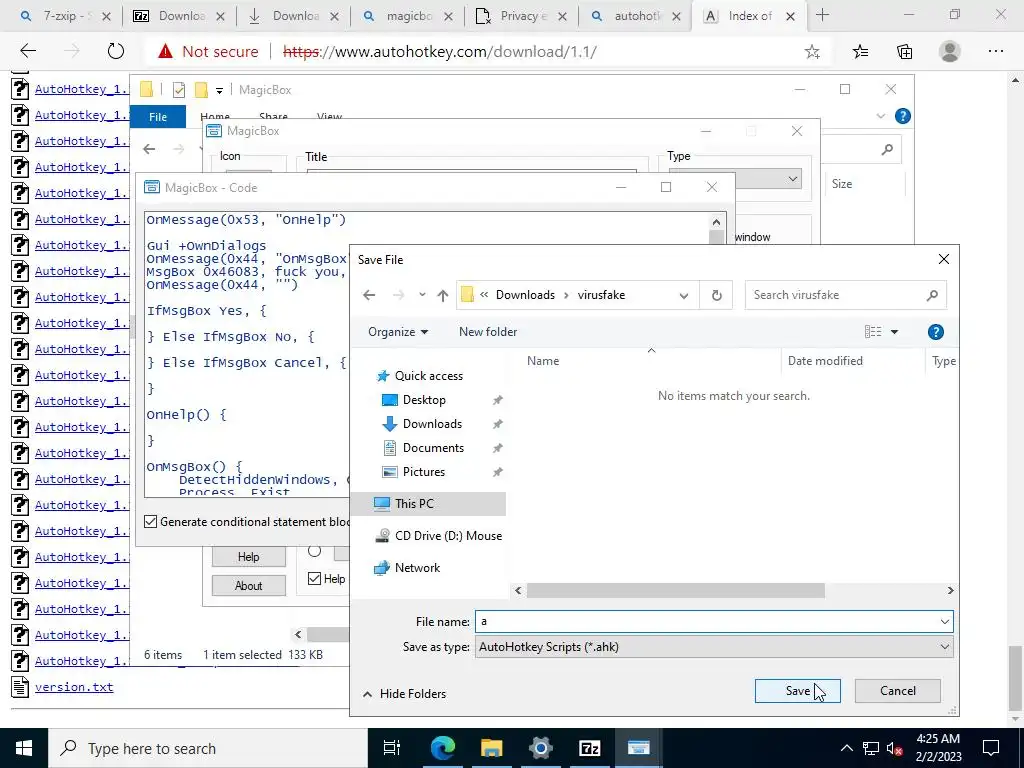The height and width of the screenshot is (768, 1024).
Task: Click the Explorer search magnifier icon
Action: click(x=887, y=150)
